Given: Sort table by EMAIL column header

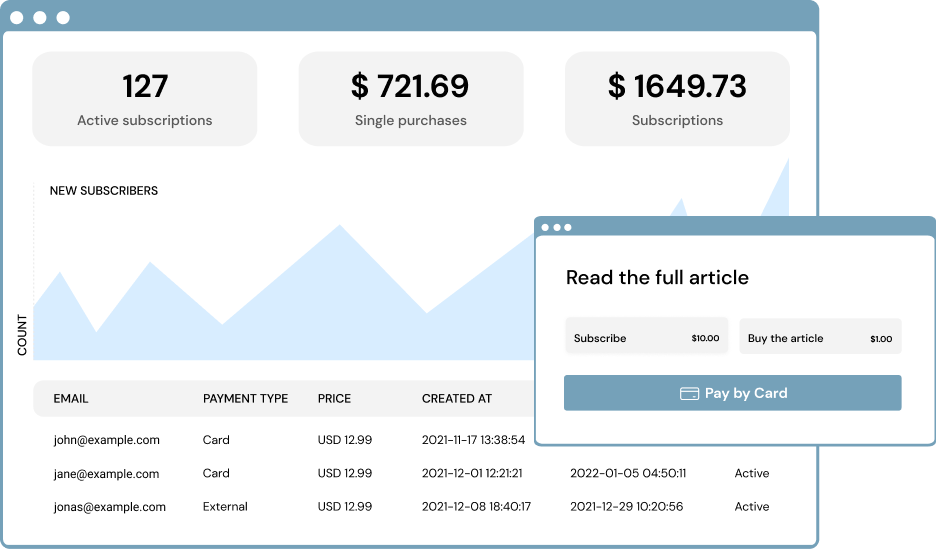Looking at the screenshot, I should [71, 398].
